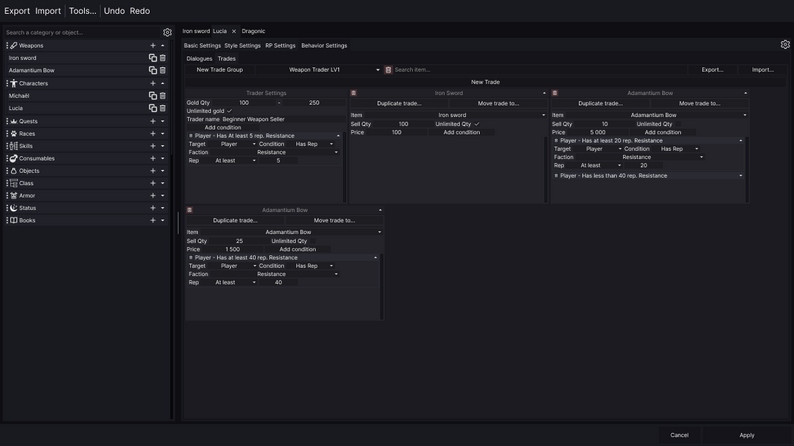Image resolution: width=794 pixels, height=446 pixels.
Task: Delete Lucia from the Characters list
Action: [163, 108]
